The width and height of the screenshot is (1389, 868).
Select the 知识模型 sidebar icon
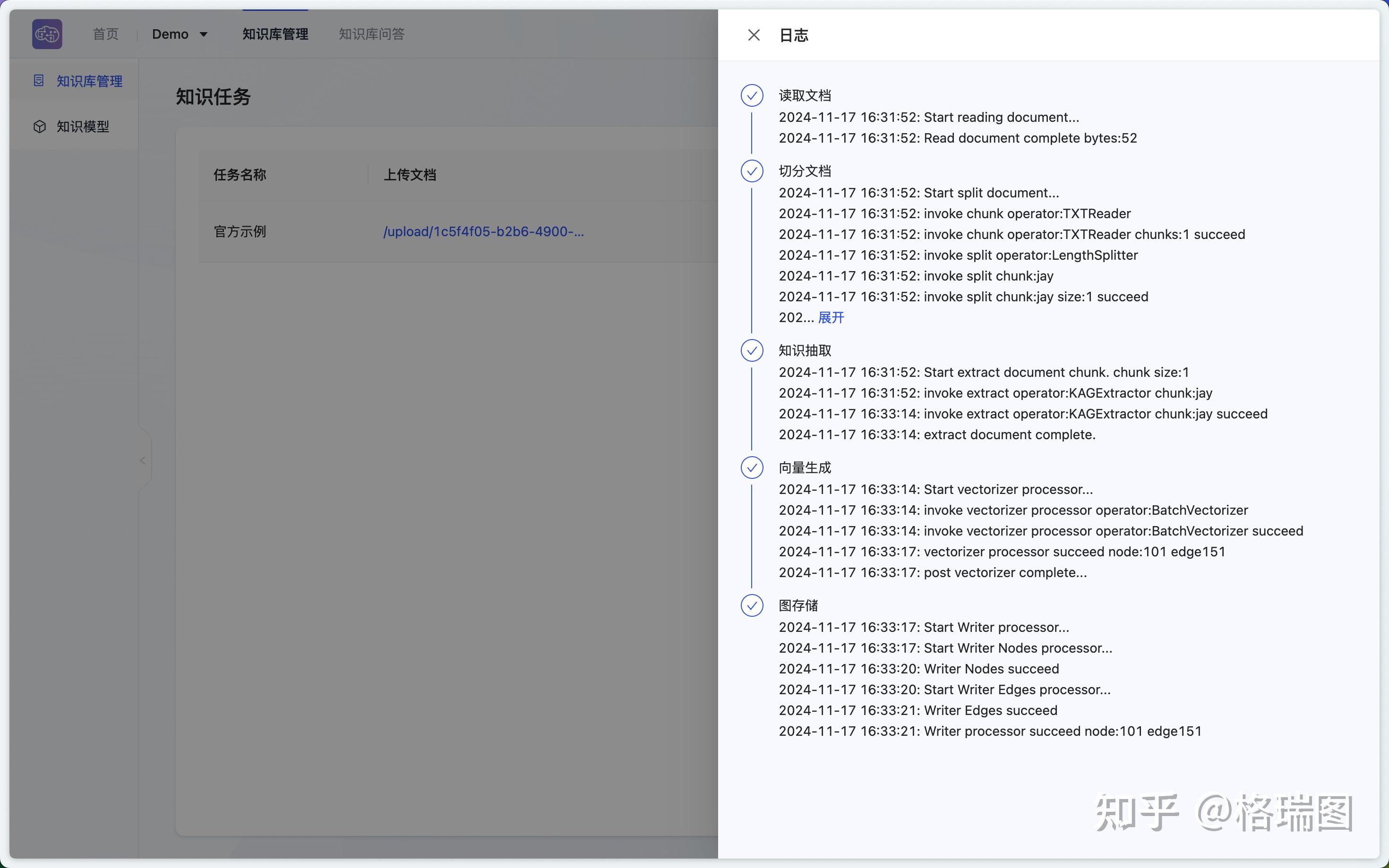[38, 126]
